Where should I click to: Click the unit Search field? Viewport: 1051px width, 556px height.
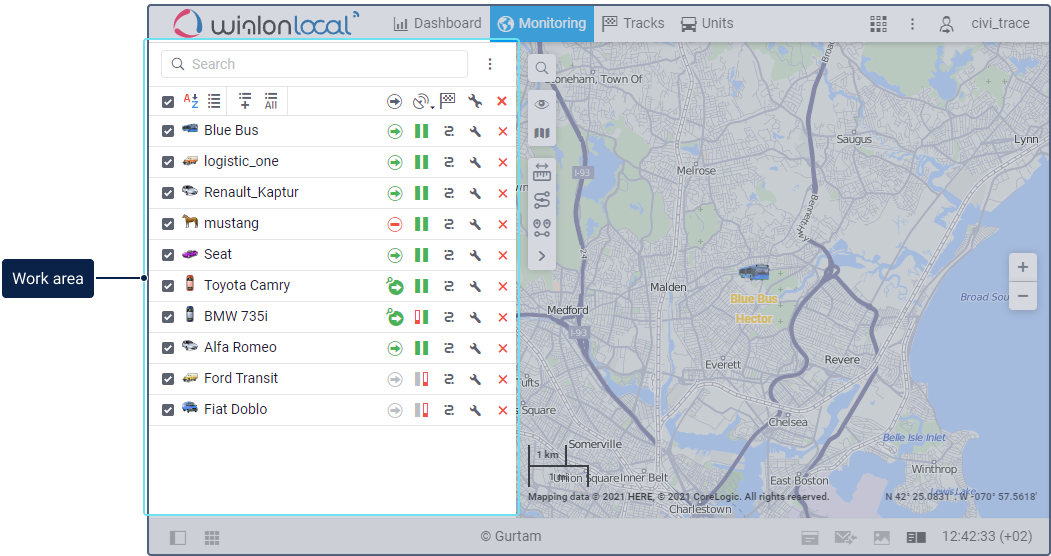pos(314,64)
